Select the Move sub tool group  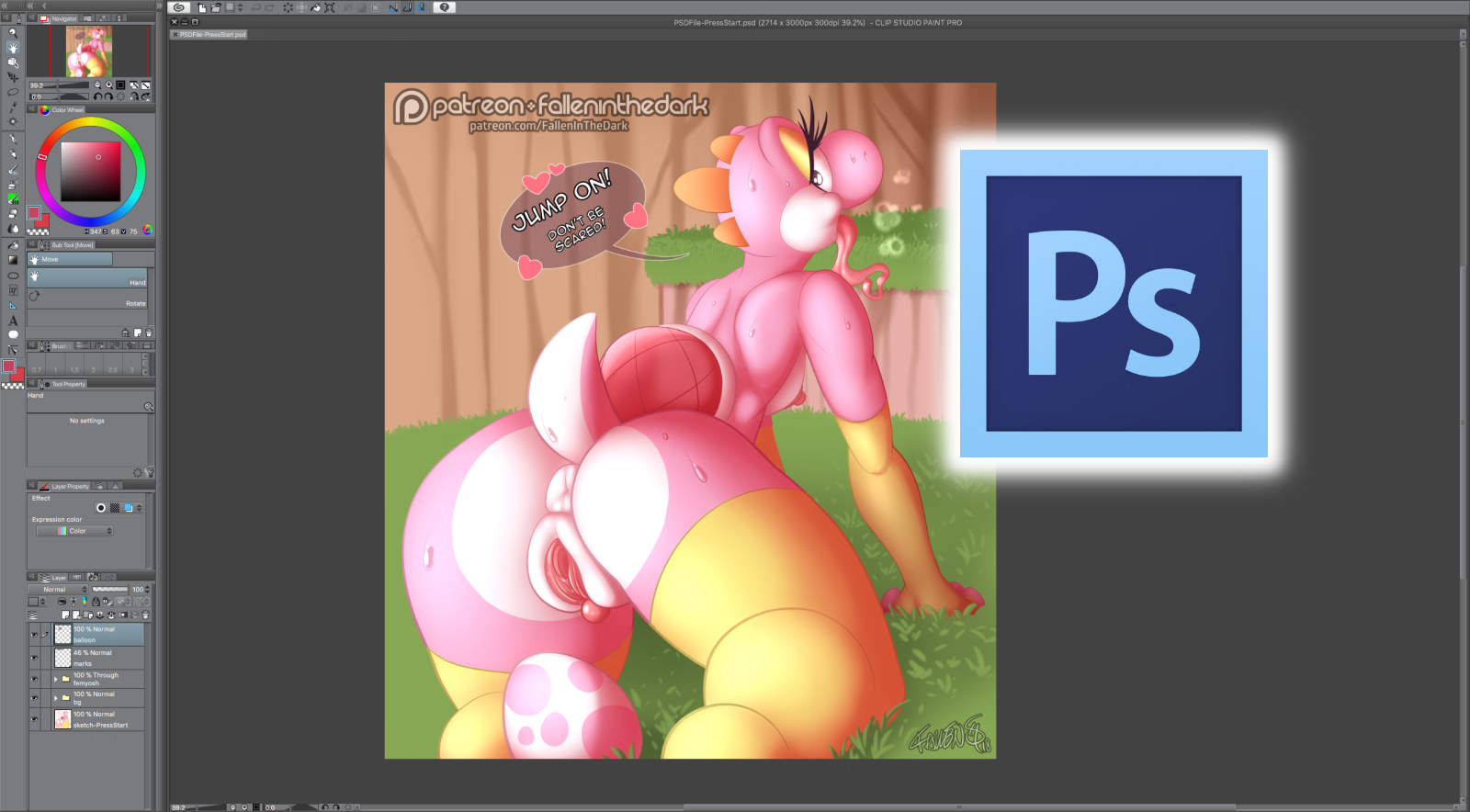(70, 260)
